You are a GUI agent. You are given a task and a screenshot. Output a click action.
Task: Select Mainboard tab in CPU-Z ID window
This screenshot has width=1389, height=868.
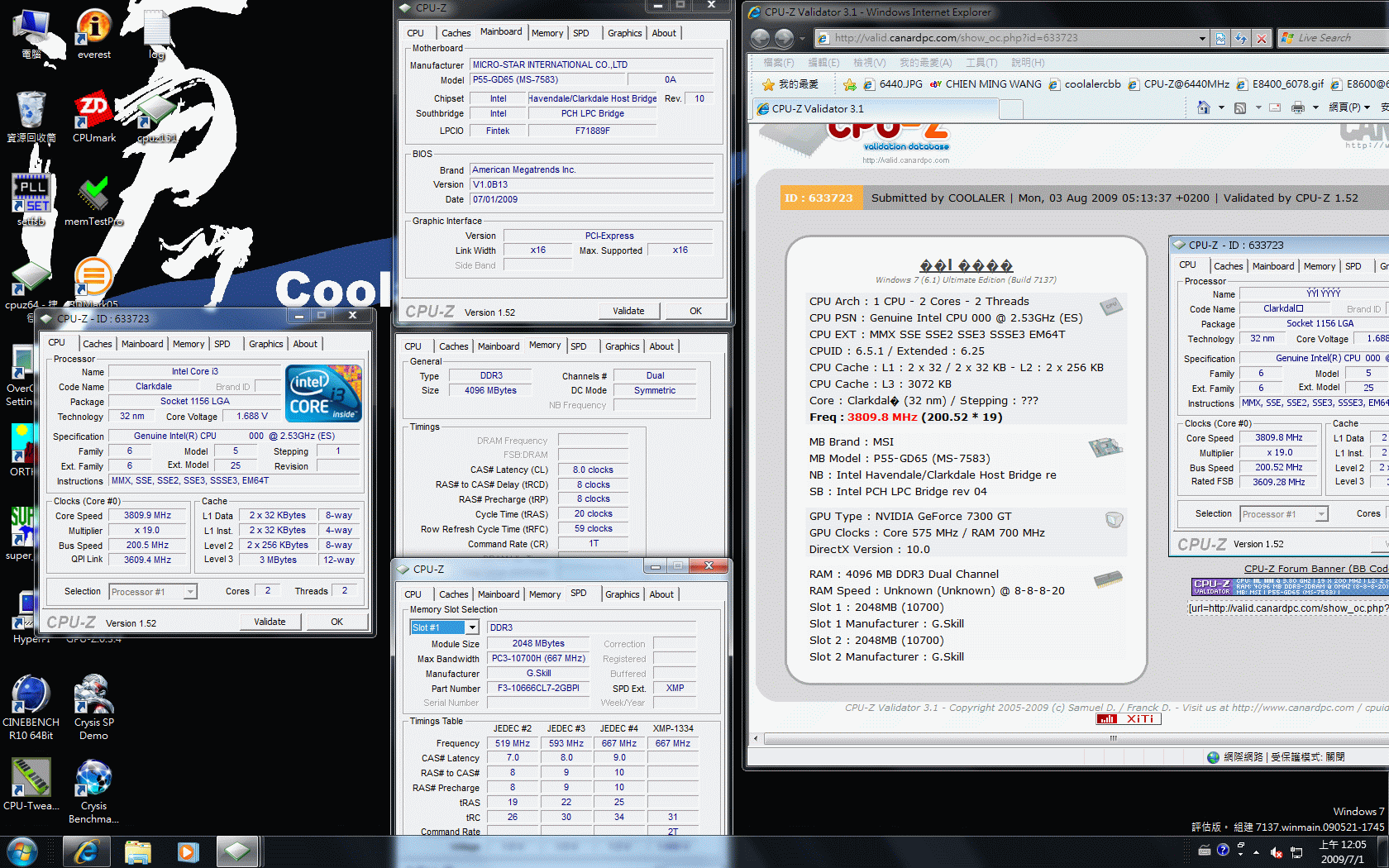[x=142, y=344]
